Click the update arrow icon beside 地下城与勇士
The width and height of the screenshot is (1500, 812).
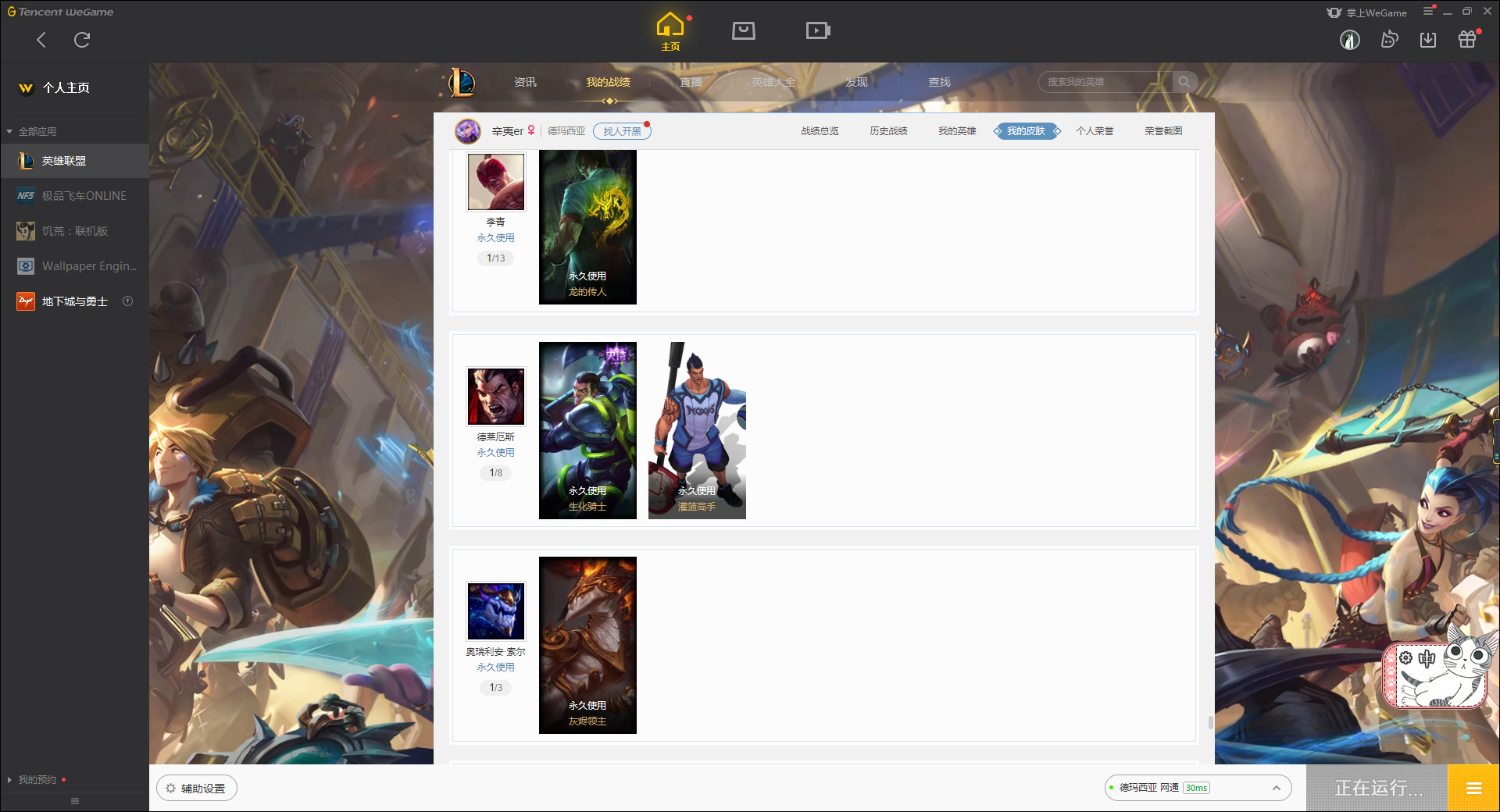click(x=128, y=301)
